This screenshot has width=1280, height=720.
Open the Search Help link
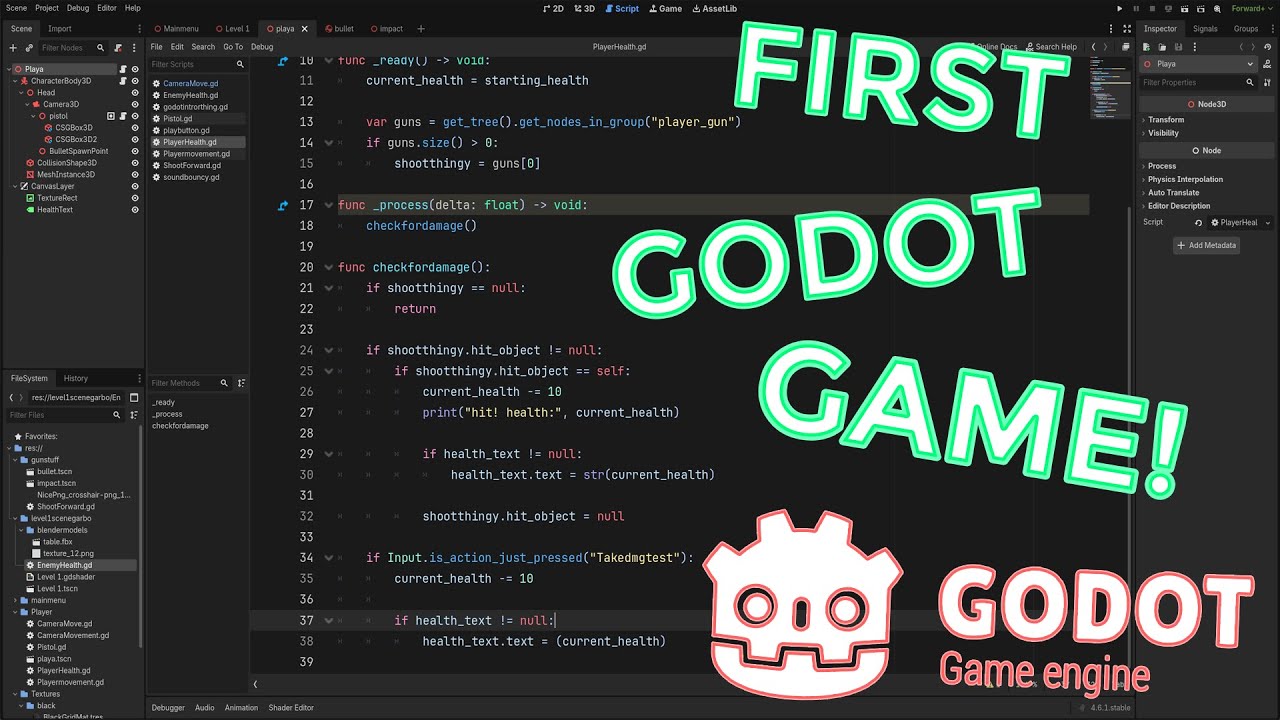click(x=1051, y=47)
